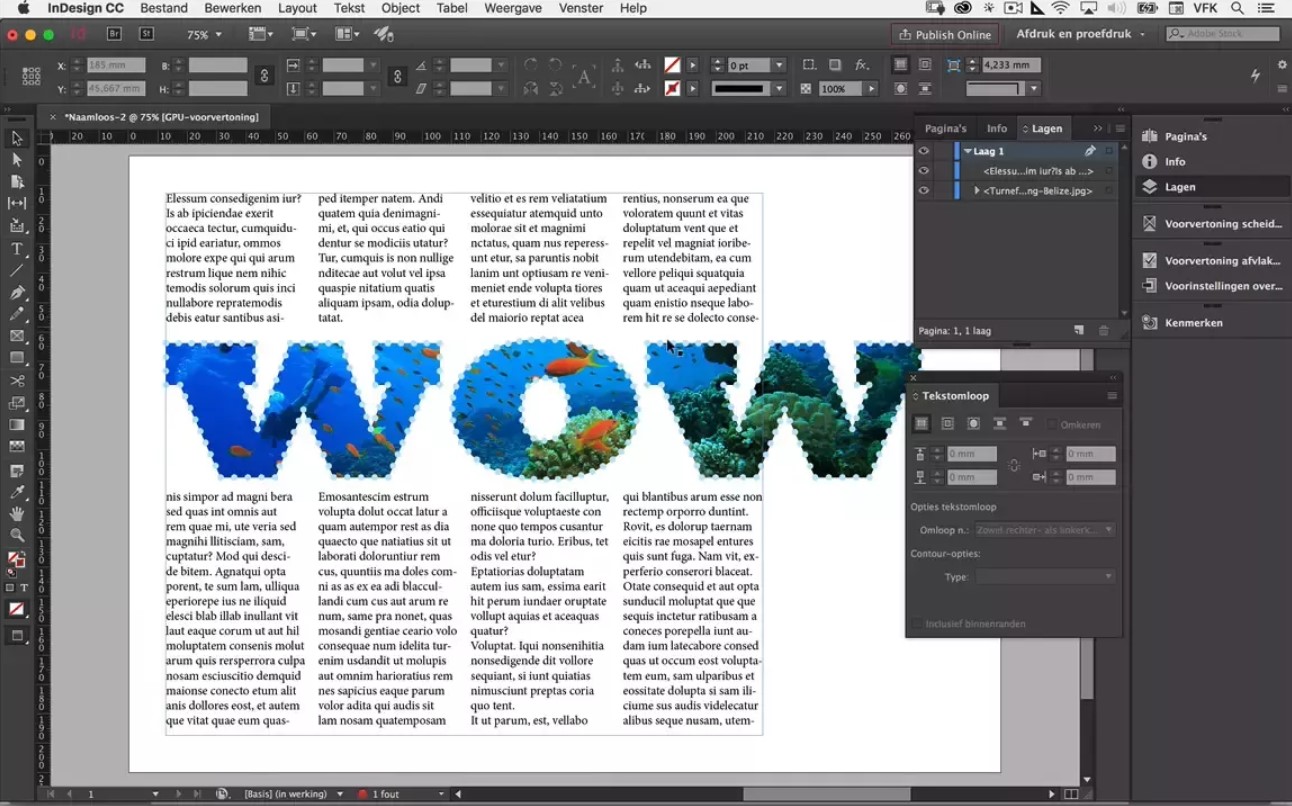Click the fill/stroke swatch in Tools panel
Image resolution: width=1292 pixels, height=806 pixels.
[17, 561]
